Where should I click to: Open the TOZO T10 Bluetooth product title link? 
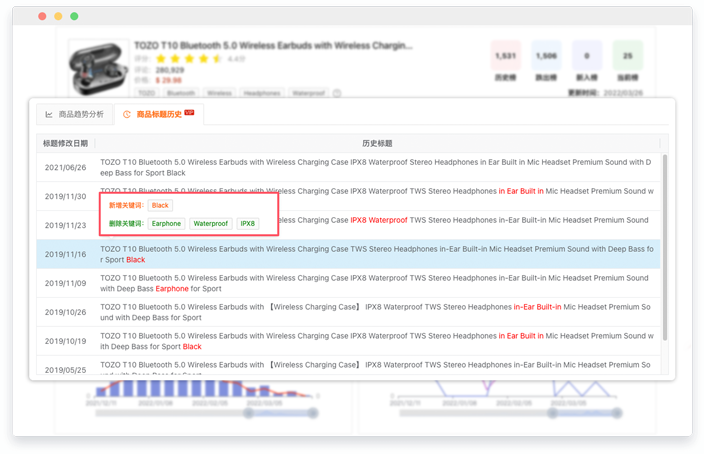pyautogui.click(x=273, y=45)
